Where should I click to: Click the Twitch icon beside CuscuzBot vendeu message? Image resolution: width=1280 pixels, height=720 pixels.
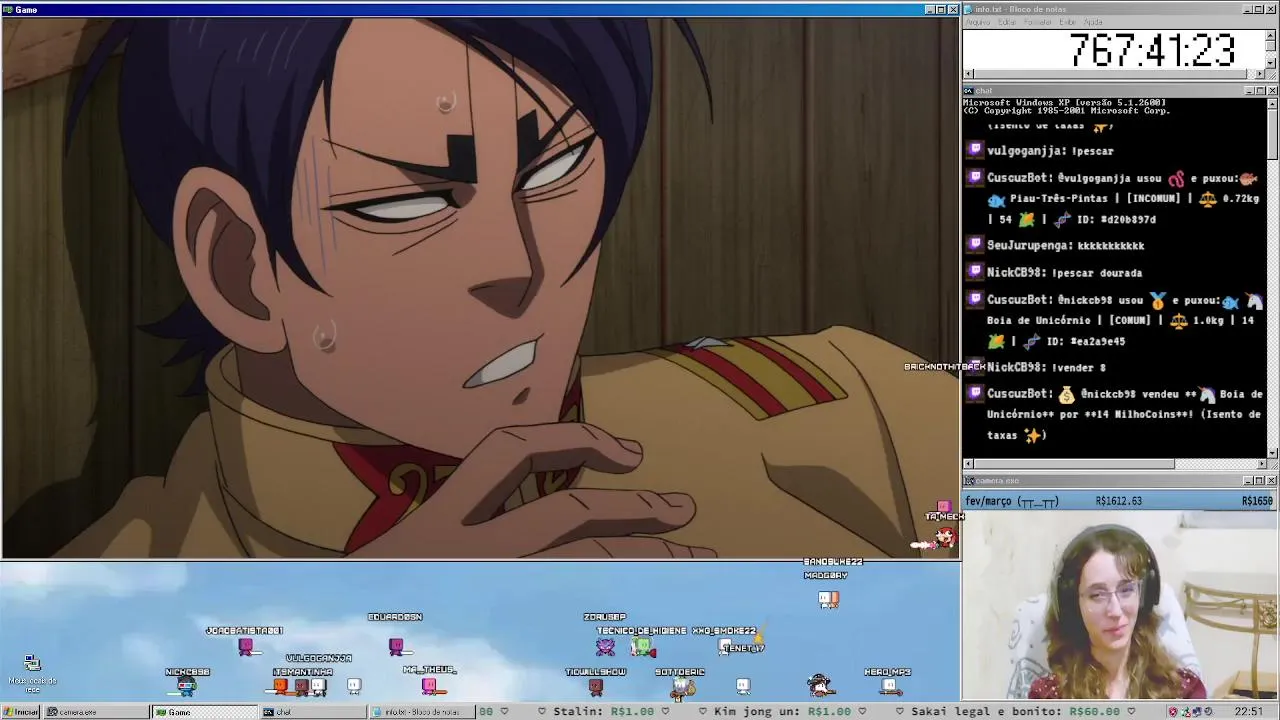(x=974, y=394)
